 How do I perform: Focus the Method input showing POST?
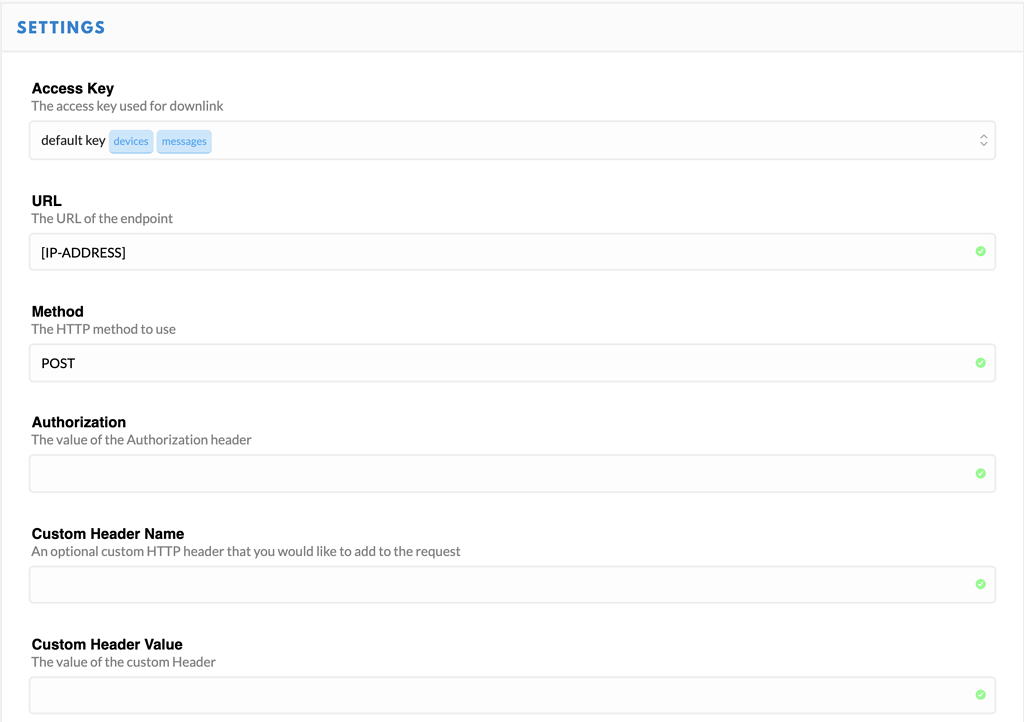pyautogui.click(x=500, y=363)
